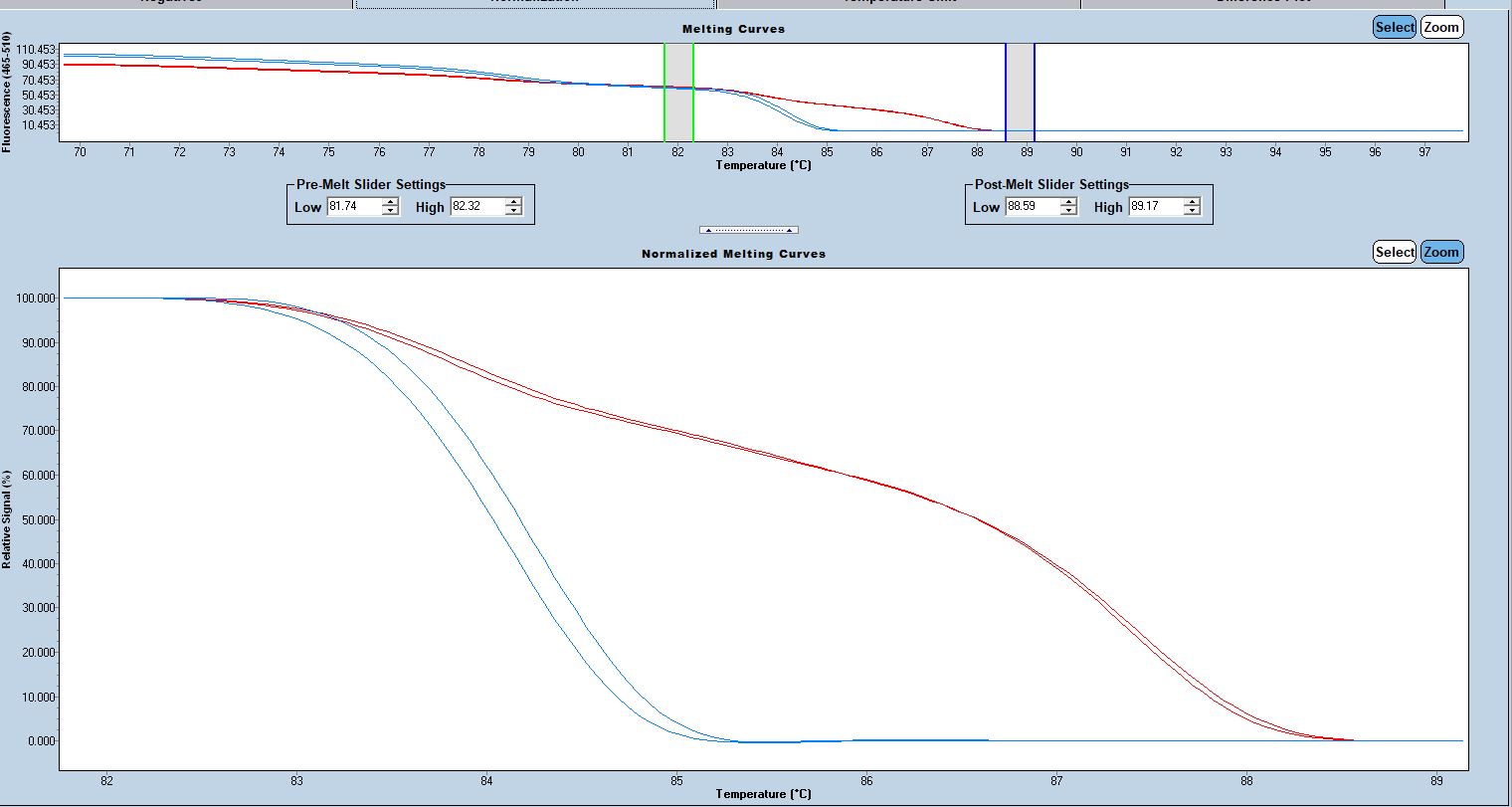Activate Zoom mode for the Melting Curves chart
The height and width of the screenshot is (807, 1512).
1441,28
